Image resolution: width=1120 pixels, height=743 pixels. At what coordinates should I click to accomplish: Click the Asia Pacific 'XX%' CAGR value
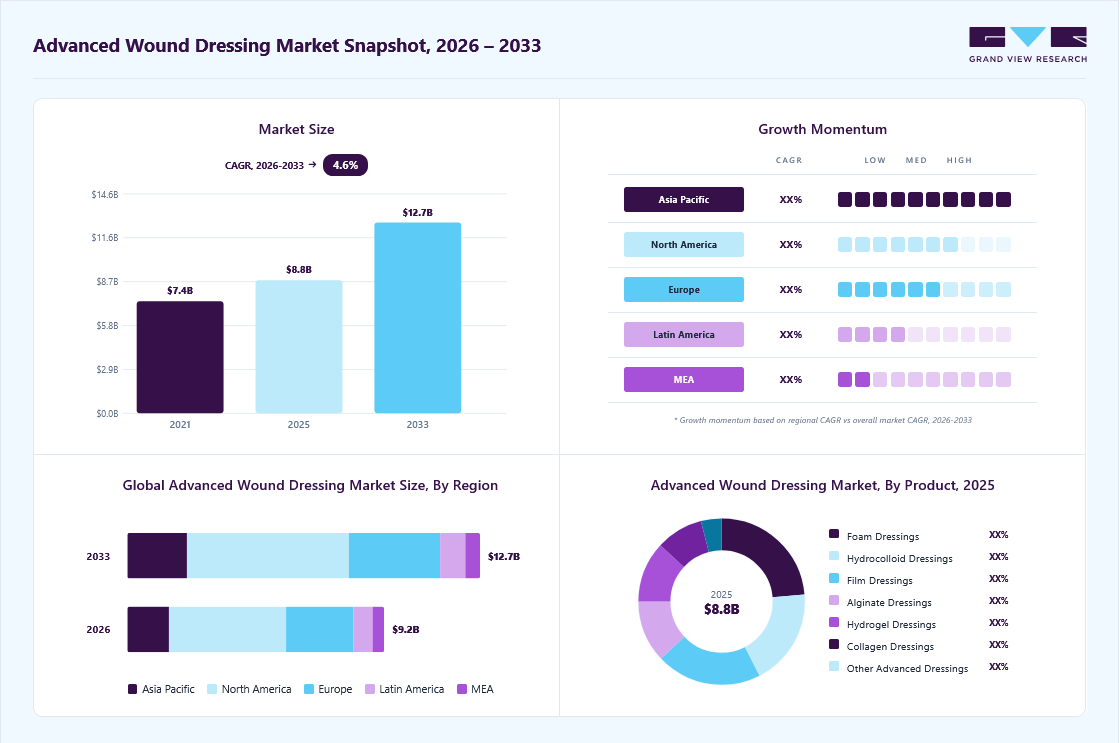(x=791, y=200)
